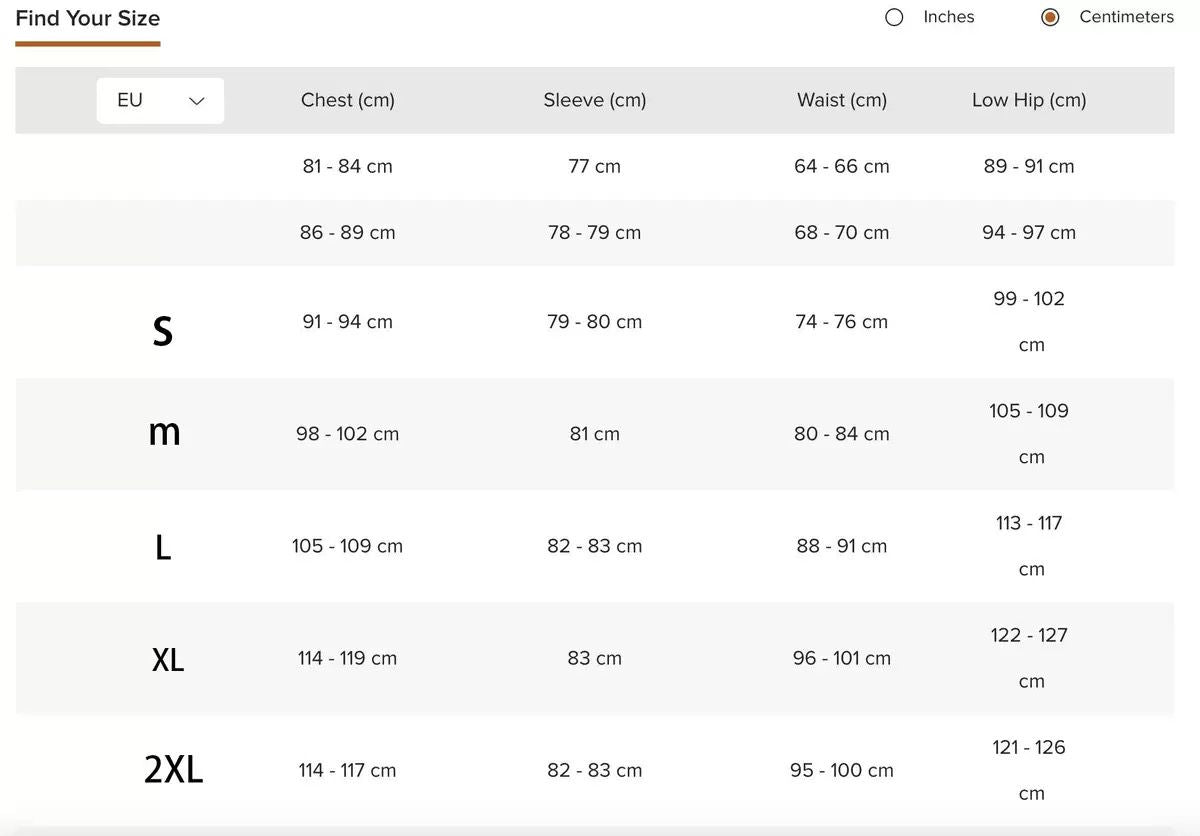This screenshot has width=1200, height=836.
Task: Click the Waist (cm) column header
Action: [x=841, y=100]
